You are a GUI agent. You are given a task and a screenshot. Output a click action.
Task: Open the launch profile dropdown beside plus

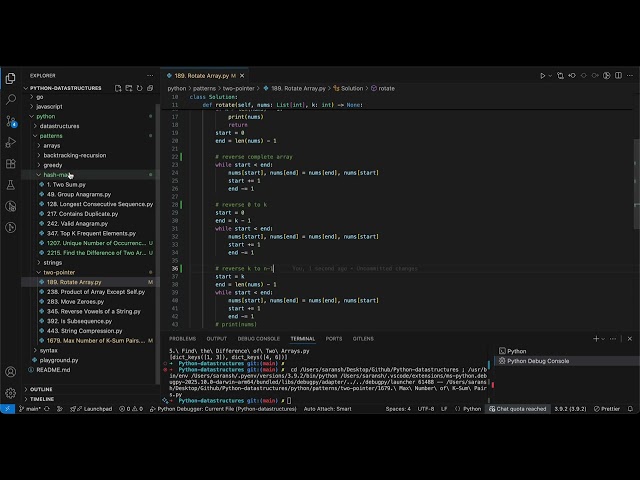[x=603, y=339]
